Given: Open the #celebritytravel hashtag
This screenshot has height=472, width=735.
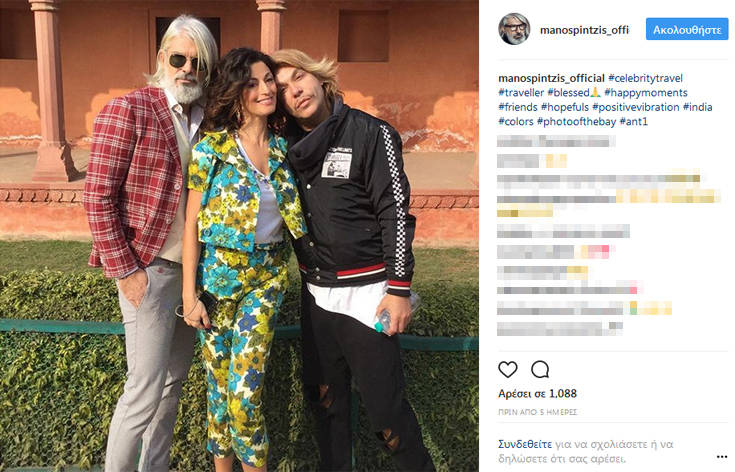Looking at the screenshot, I should coord(645,78).
